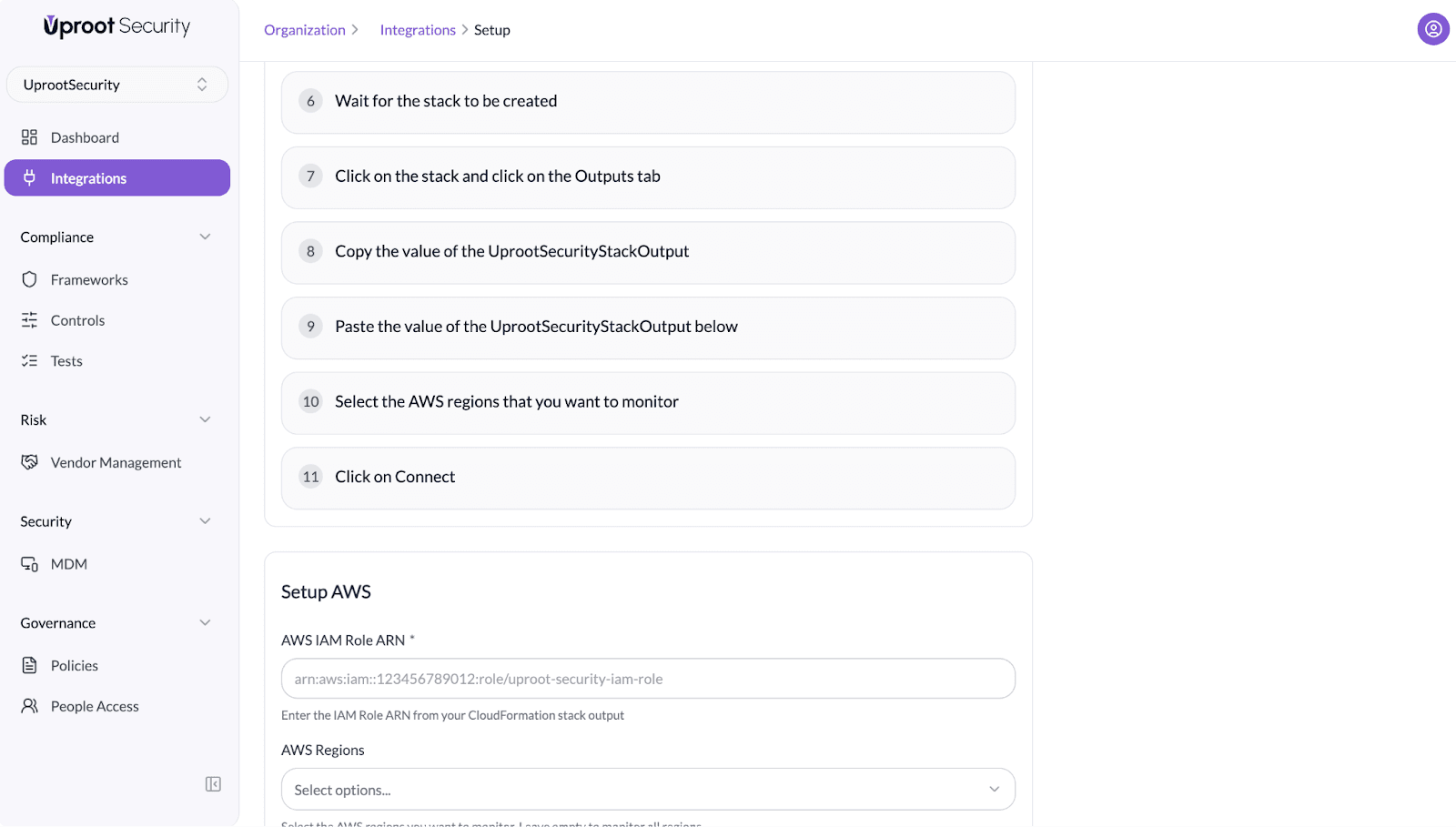The width and height of the screenshot is (1456, 827).
Task: Click the Policies document icon
Action: point(29,666)
